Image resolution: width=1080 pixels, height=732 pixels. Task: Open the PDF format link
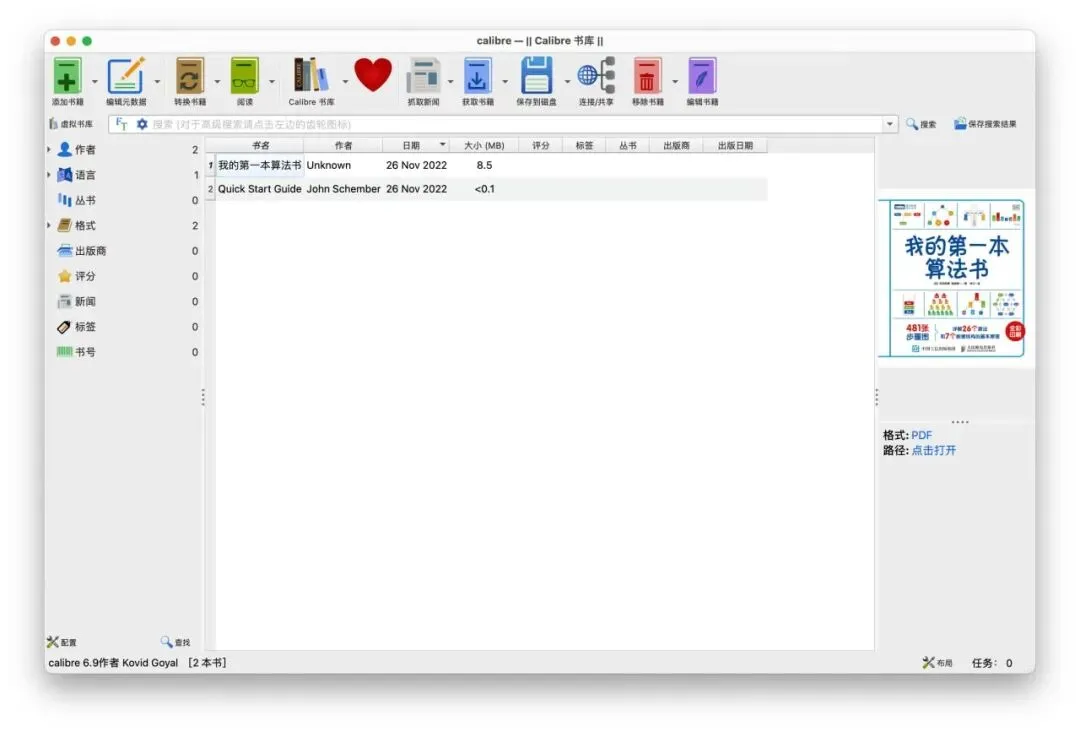pyautogui.click(x=921, y=435)
